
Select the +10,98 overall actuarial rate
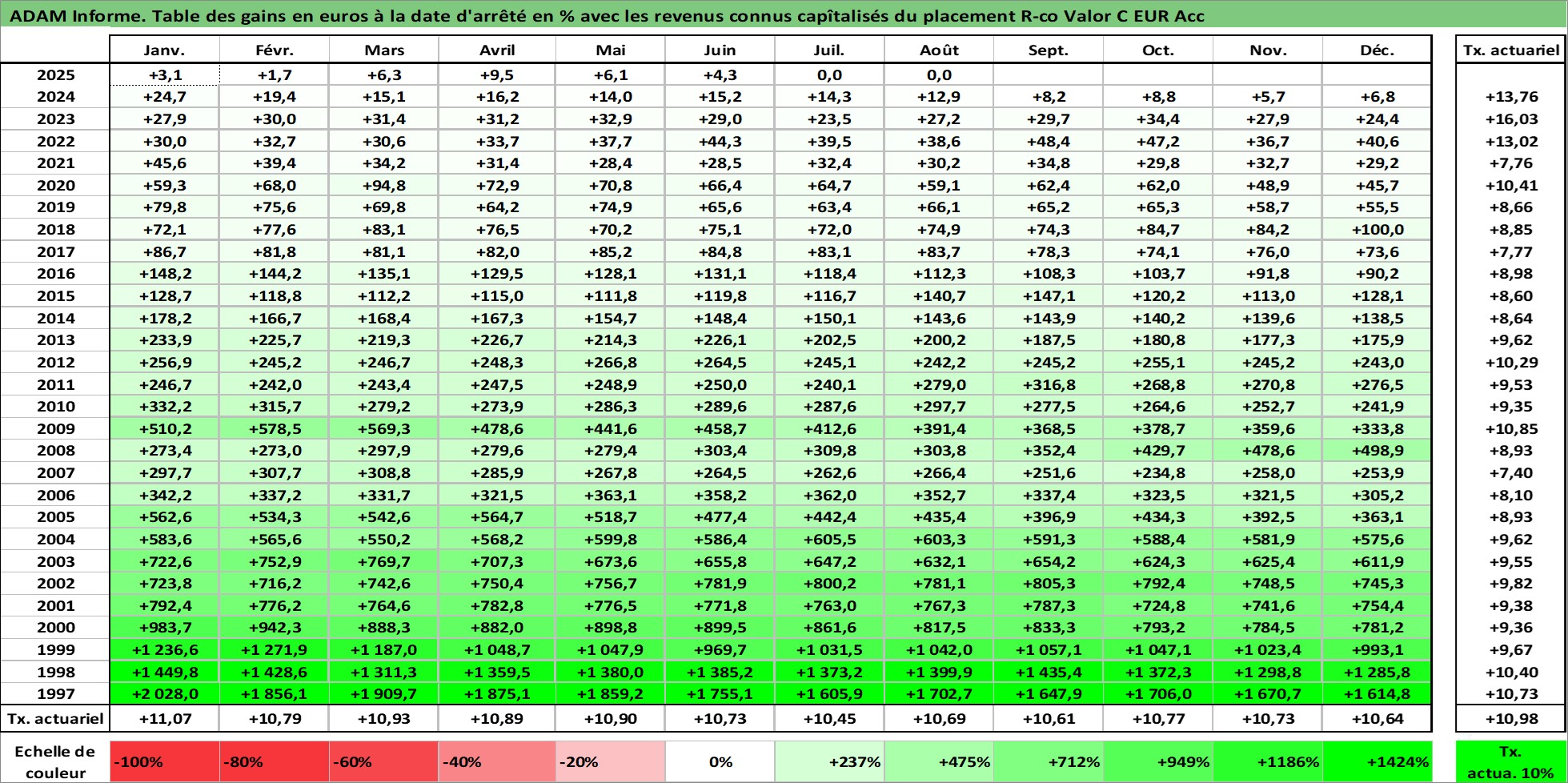tap(1511, 719)
